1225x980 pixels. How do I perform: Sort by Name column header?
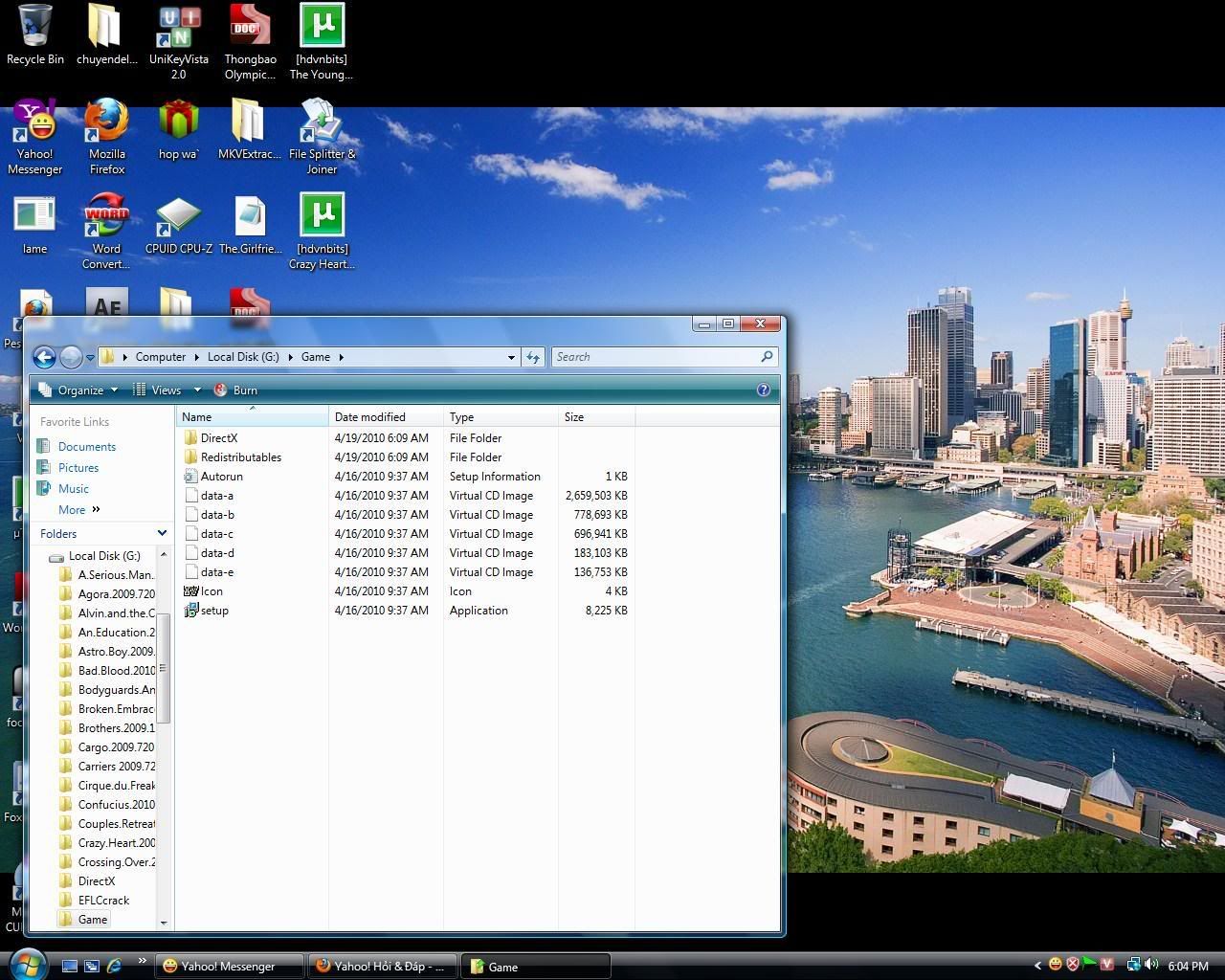pyautogui.click(x=253, y=417)
